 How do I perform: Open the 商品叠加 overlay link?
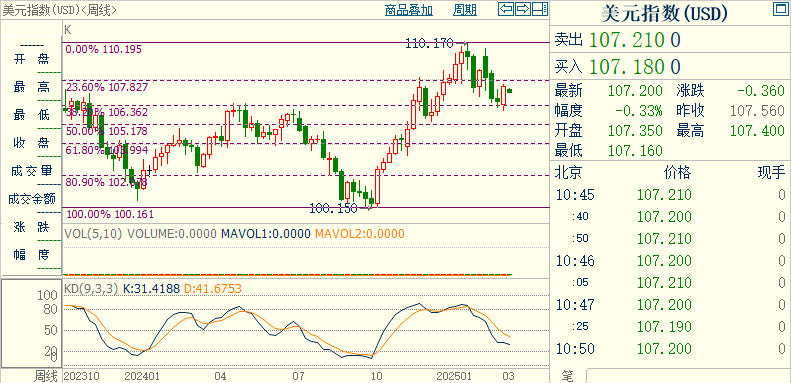click(x=409, y=10)
